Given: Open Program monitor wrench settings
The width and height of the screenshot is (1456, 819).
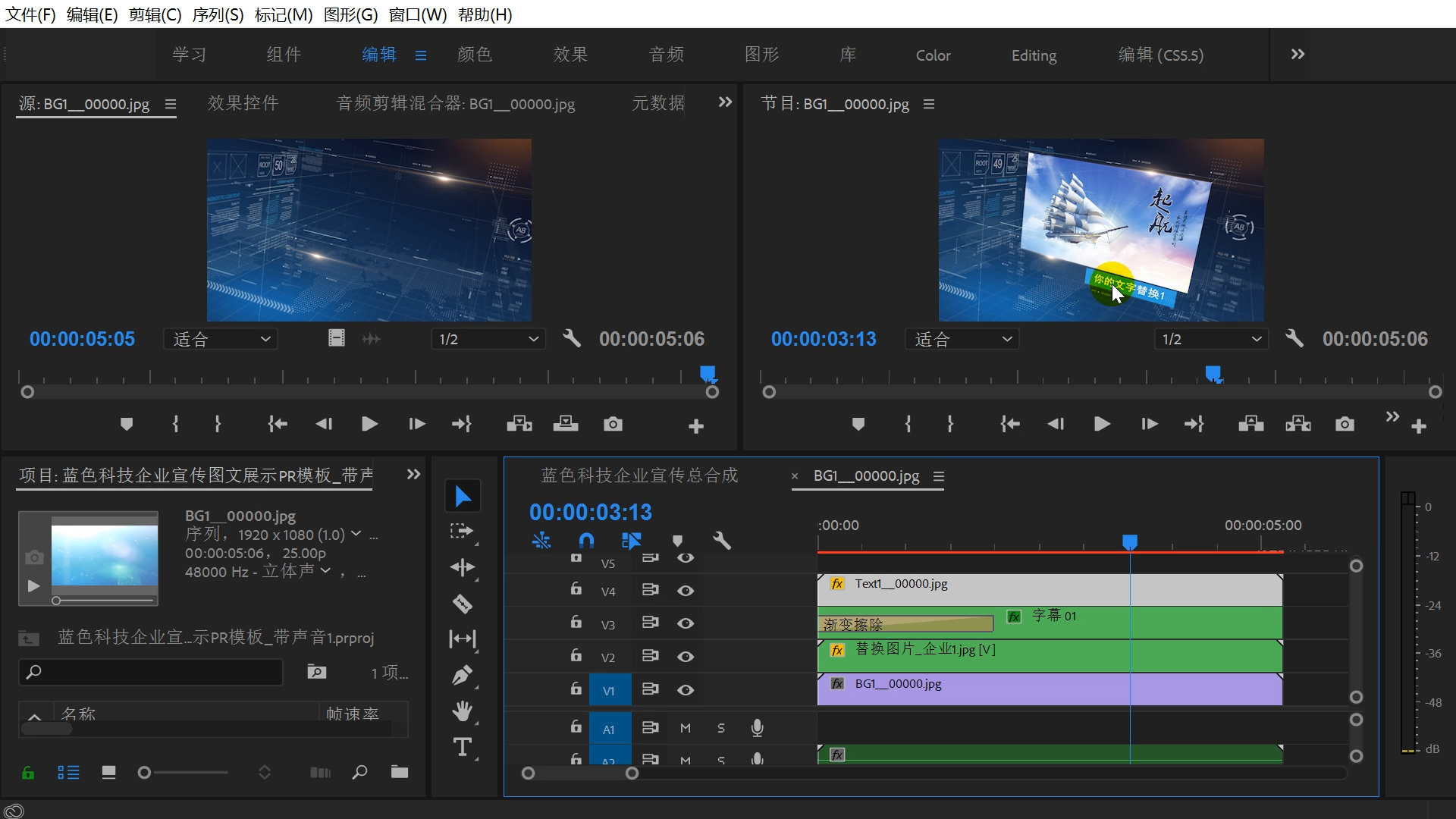Looking at the screenshot, I should click(x=1294, y=338).
